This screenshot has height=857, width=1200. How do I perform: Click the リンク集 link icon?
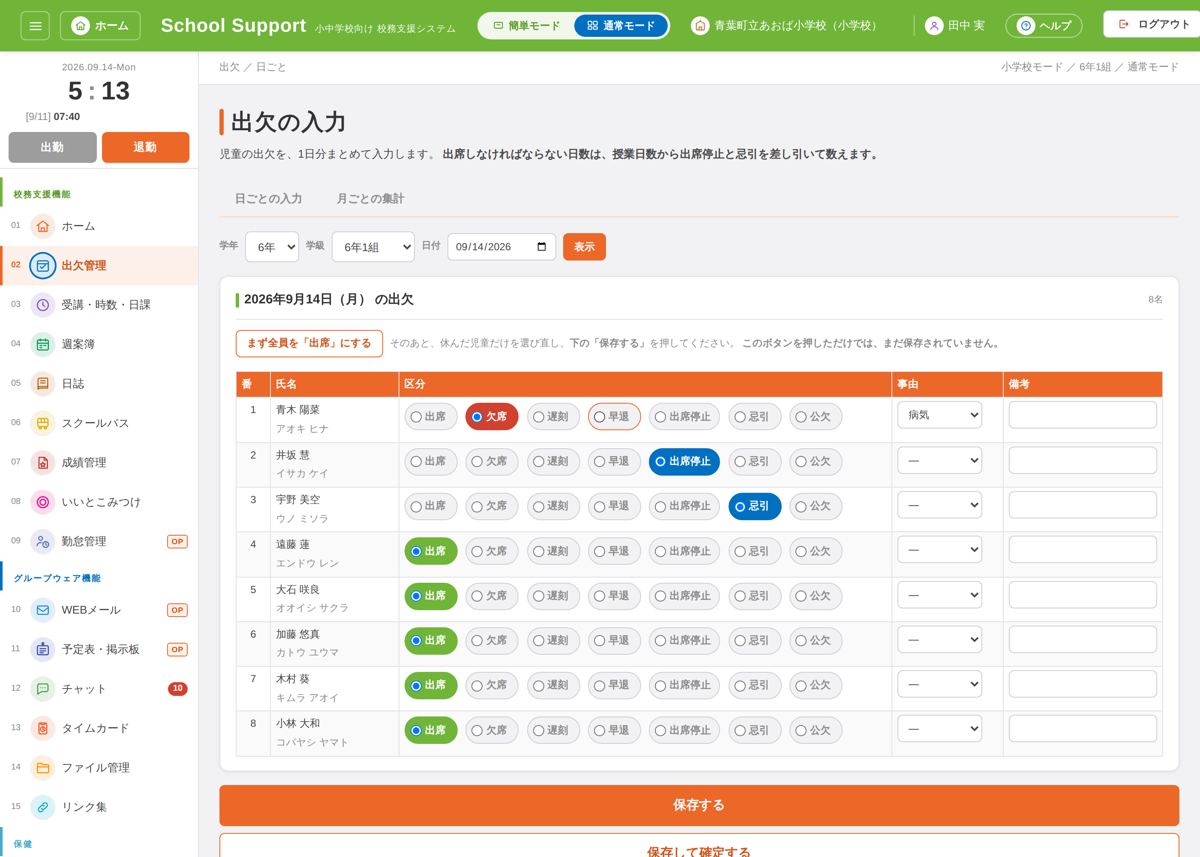pyautogui.click(x=42, y=807)
